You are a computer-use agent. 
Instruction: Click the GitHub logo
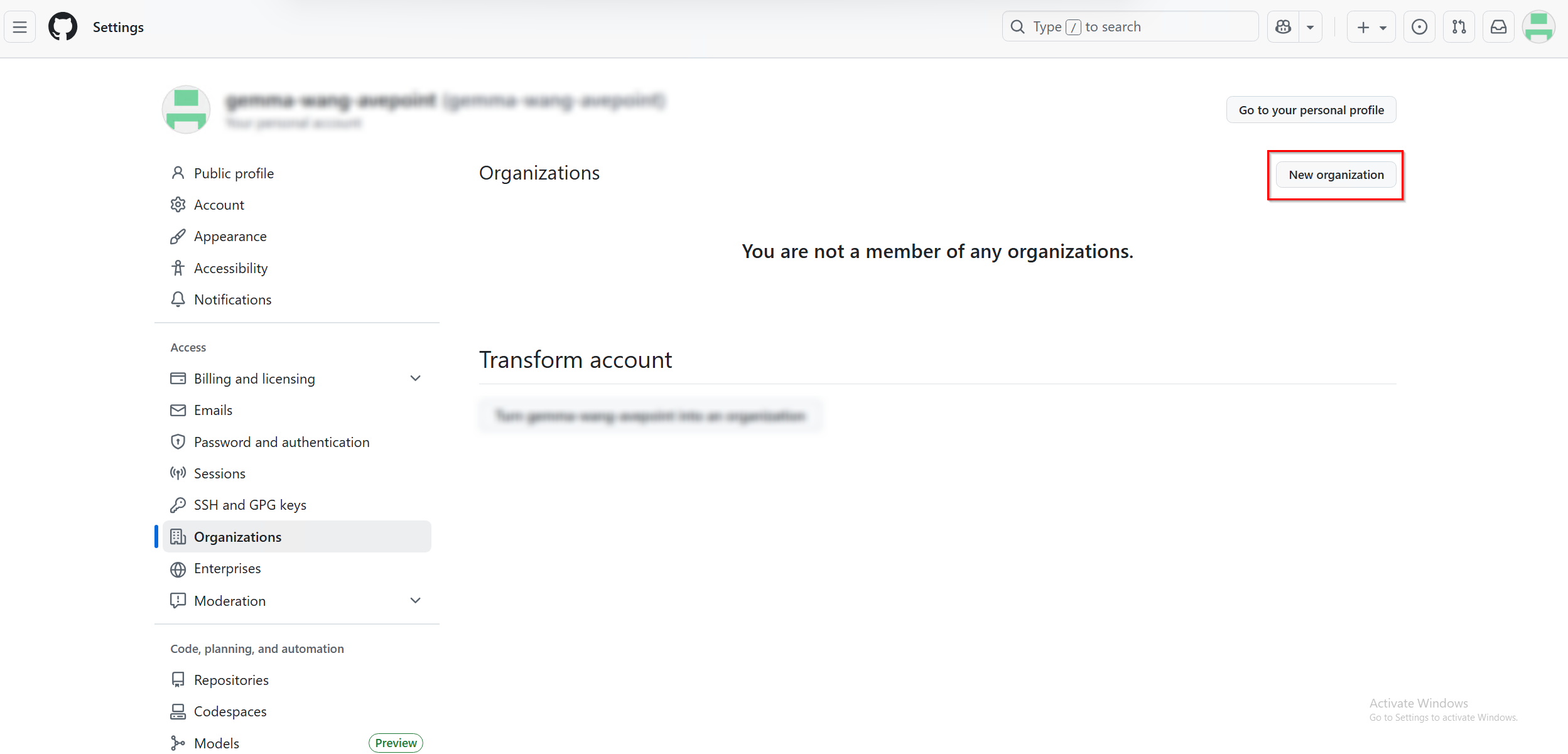(x=62, y=26)
